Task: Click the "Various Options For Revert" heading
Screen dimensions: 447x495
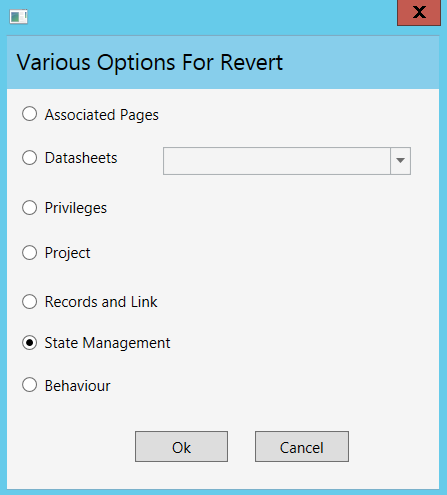Action: click(150, 62)
